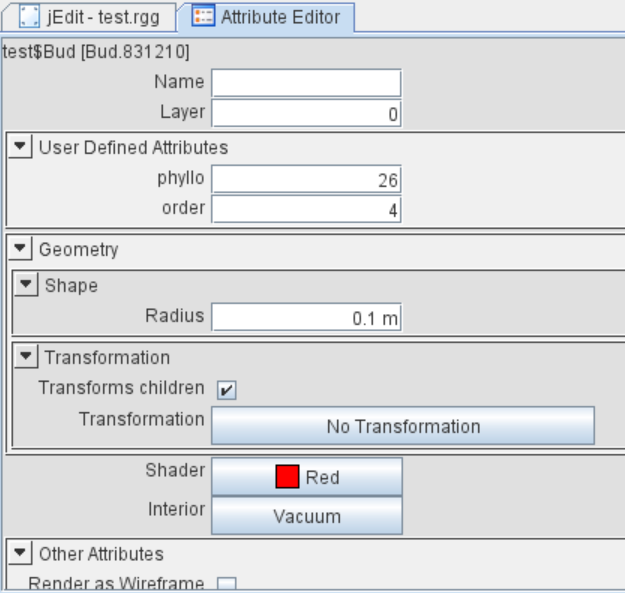Click the jEdit document icon in tab

30,17
